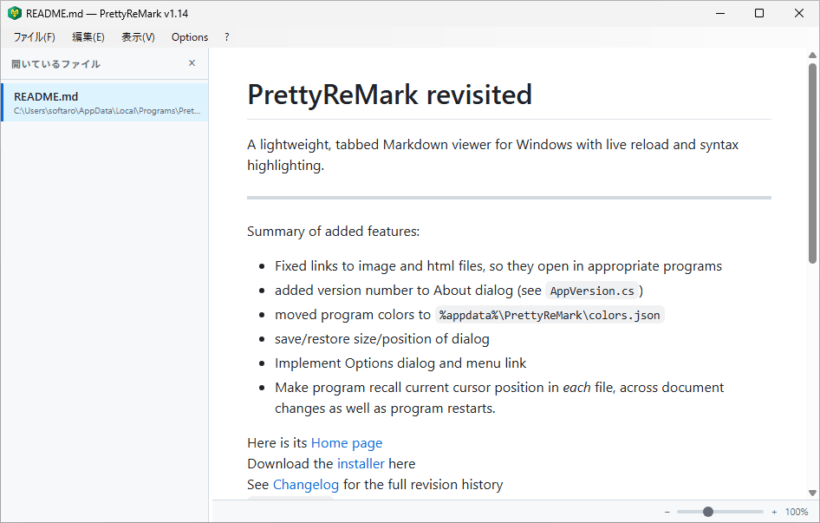Click the zoom out minus icon
Viewport: 820px width, 523px height.
pos(667,512)
